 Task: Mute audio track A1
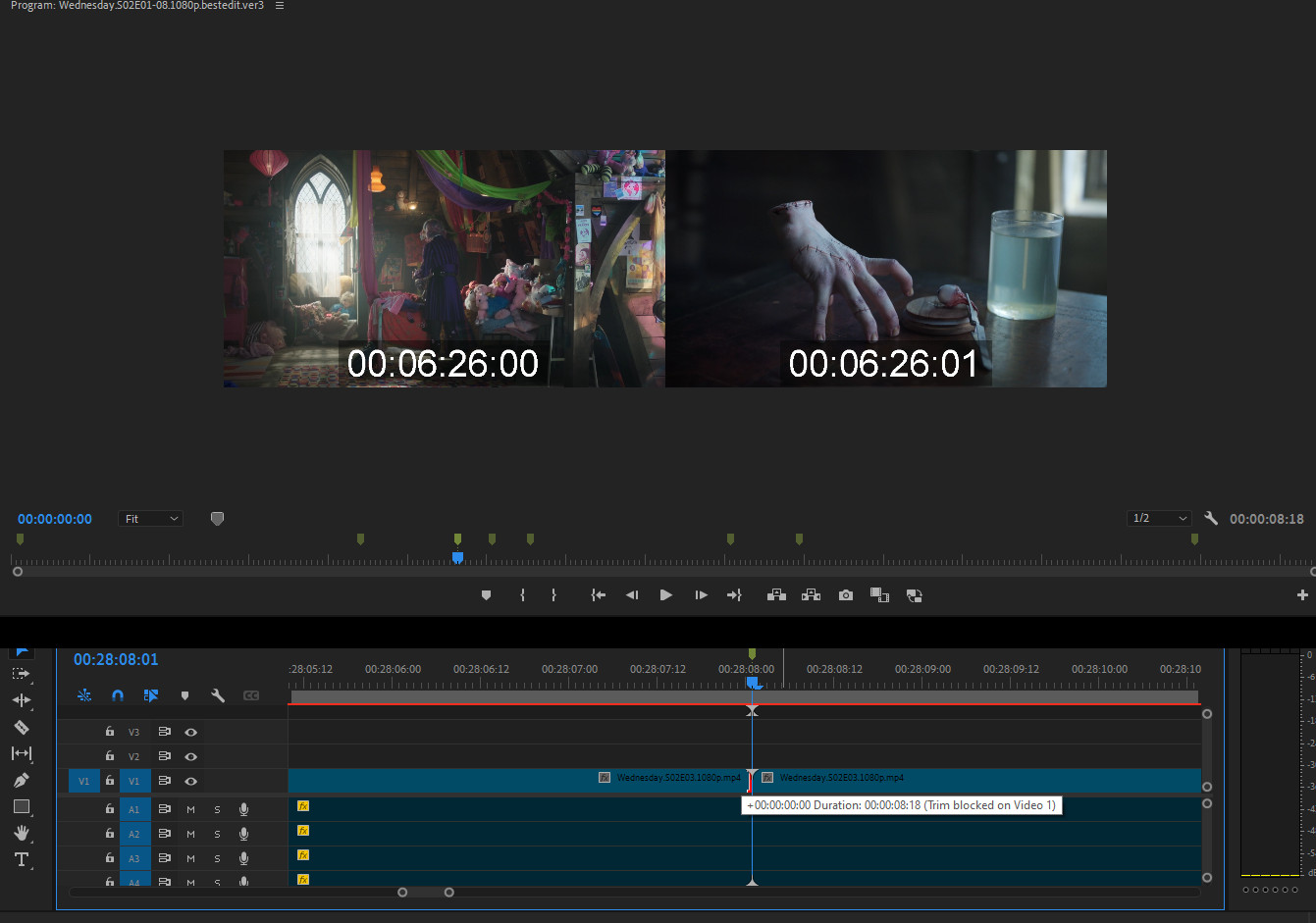pyautogui.click(x=190, y=809)
